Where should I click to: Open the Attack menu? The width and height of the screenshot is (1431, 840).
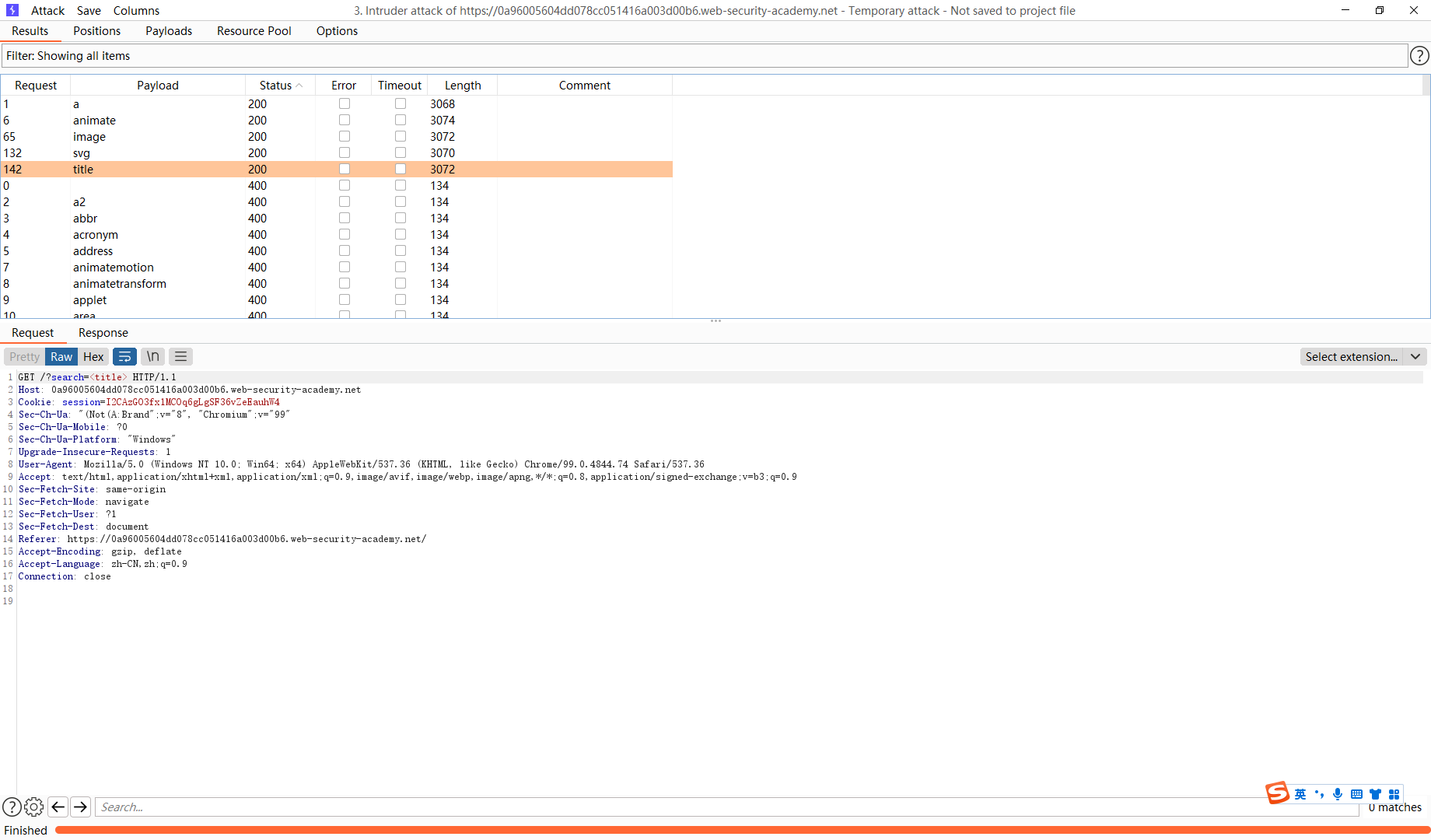pos(47,10)
